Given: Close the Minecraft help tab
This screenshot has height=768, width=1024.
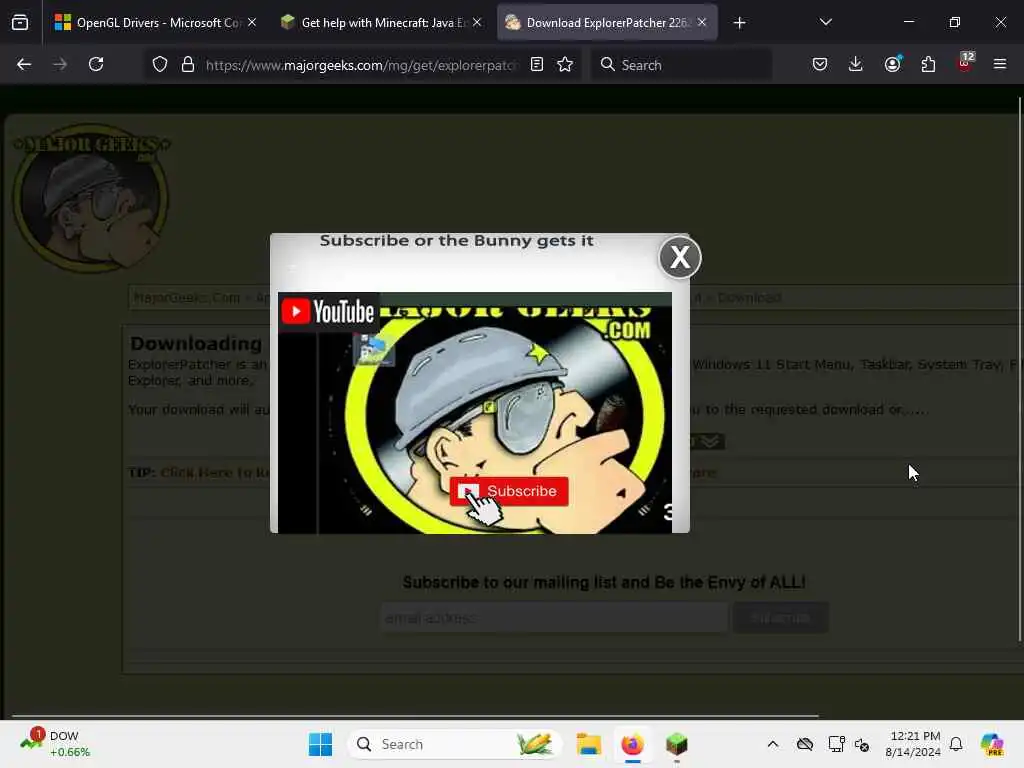Looking at the screenshot, I should coord(477,22).
